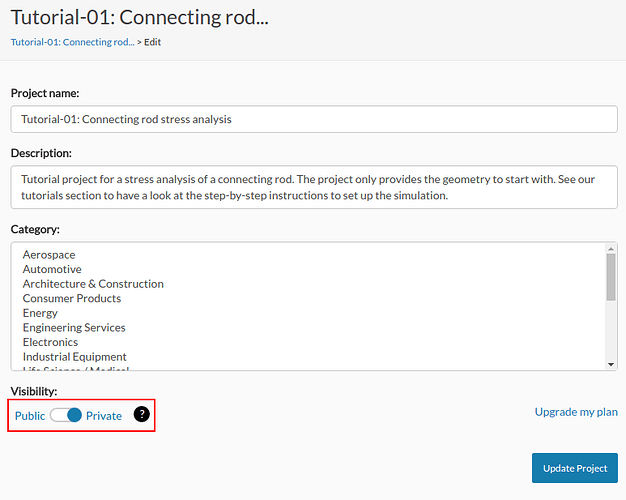Pick Energy from the Category list
The image size is (626, 500).
click(x=41, y=313)
